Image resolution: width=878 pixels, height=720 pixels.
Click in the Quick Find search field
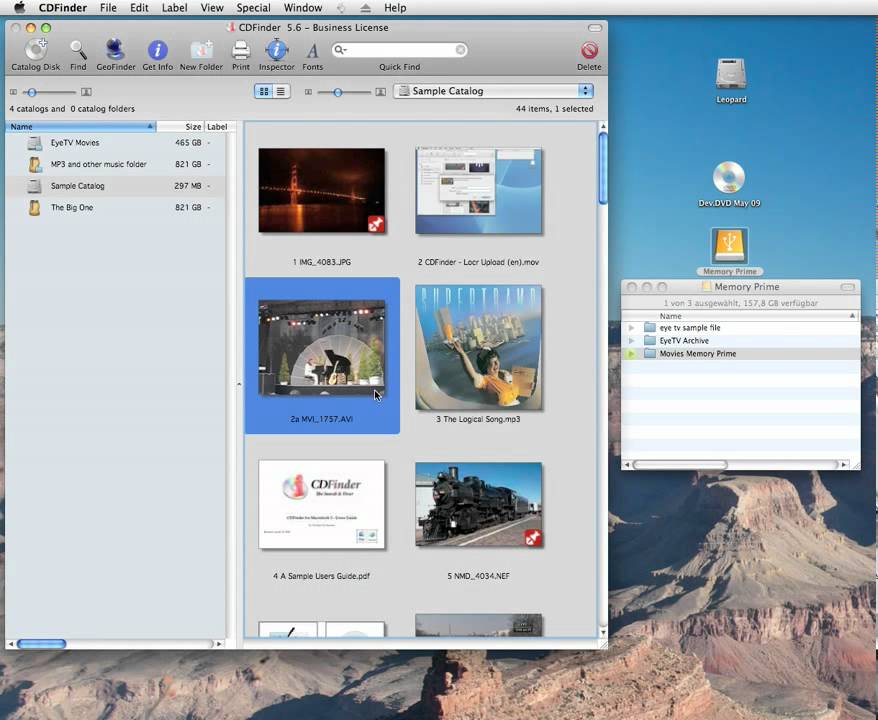[x=400, y=50]
